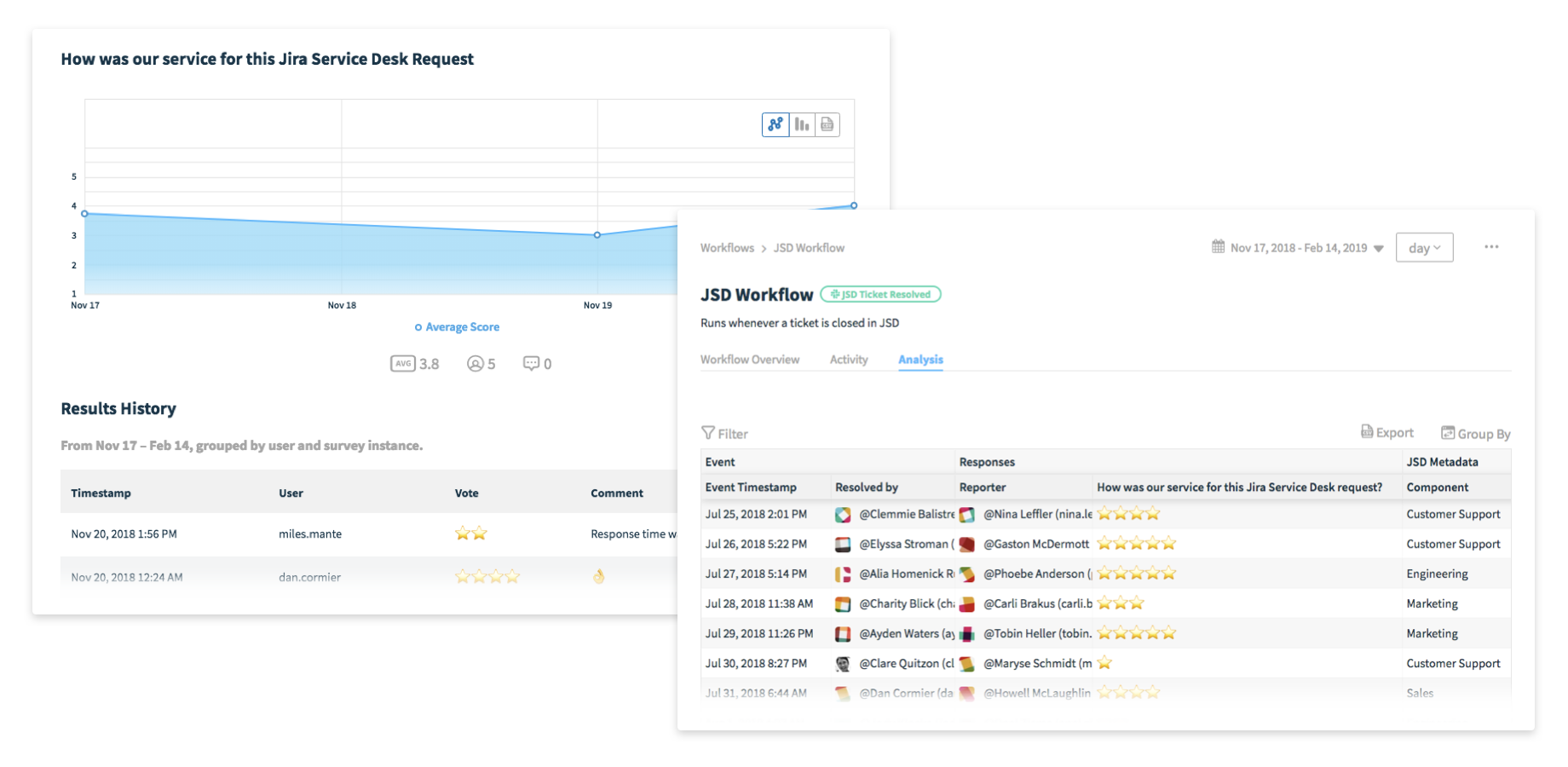
Task: Click the Nov 17 data point on chart
Action: click(x=84, y=213)
